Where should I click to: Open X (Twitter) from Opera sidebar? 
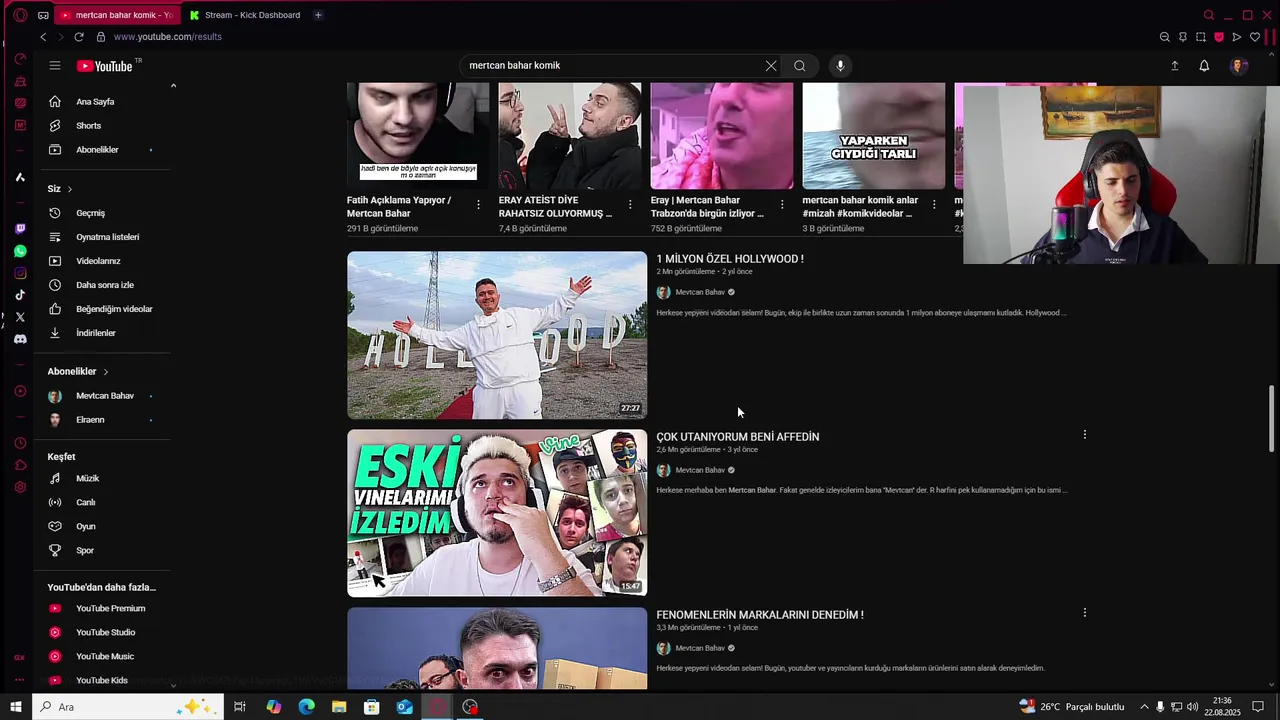coord(20,317)
